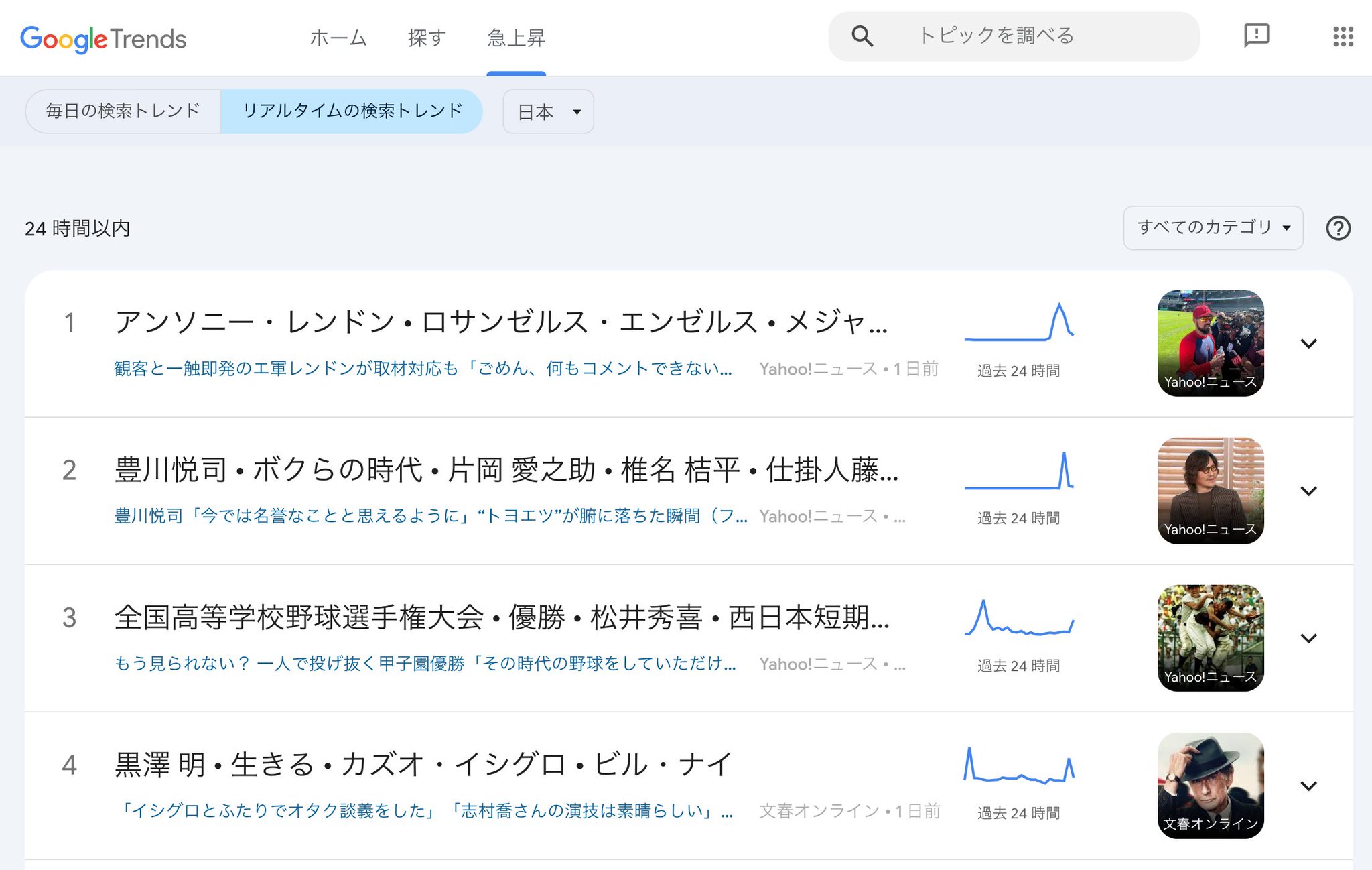The image size is (1372, 870).
Task: Open article 観客と一触即発のエ軍レンドン
Action: (423, 369)
